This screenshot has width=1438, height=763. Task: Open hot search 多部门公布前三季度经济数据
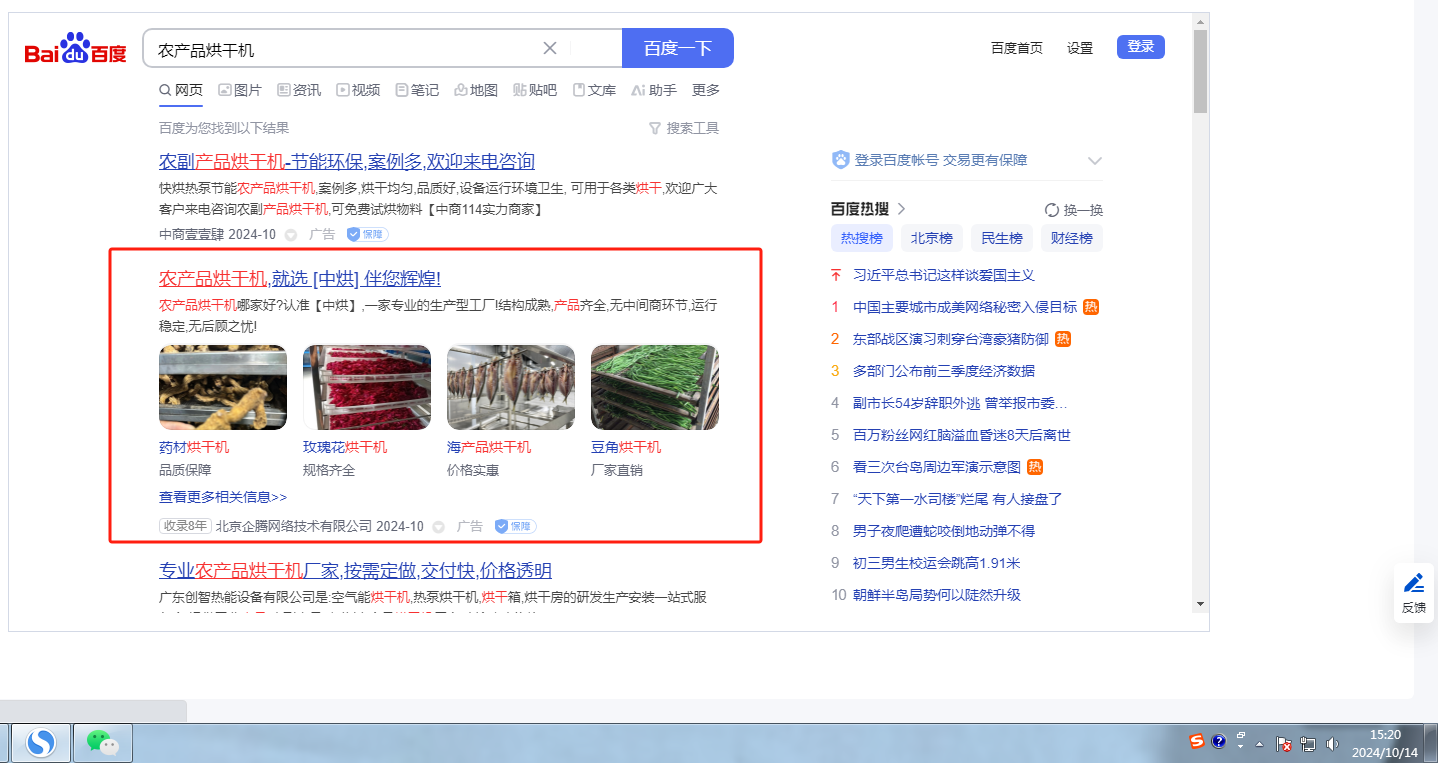click(x=944, y=371)
